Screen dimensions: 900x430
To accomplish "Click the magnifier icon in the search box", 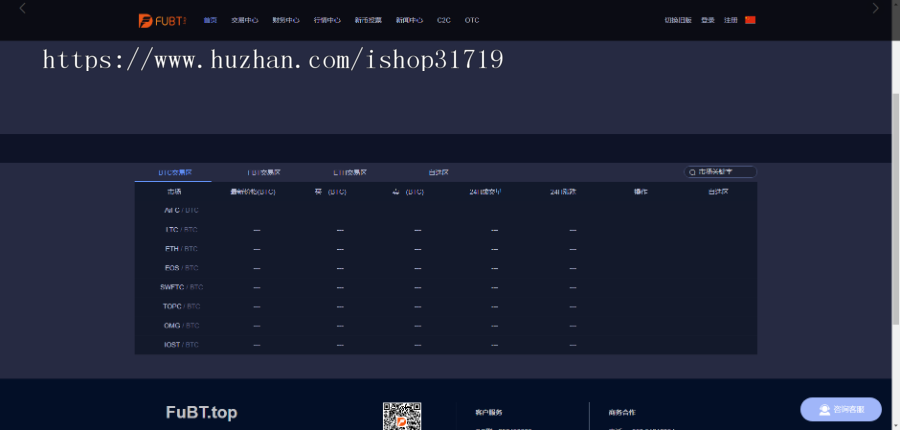I will (x=692, y=172).
